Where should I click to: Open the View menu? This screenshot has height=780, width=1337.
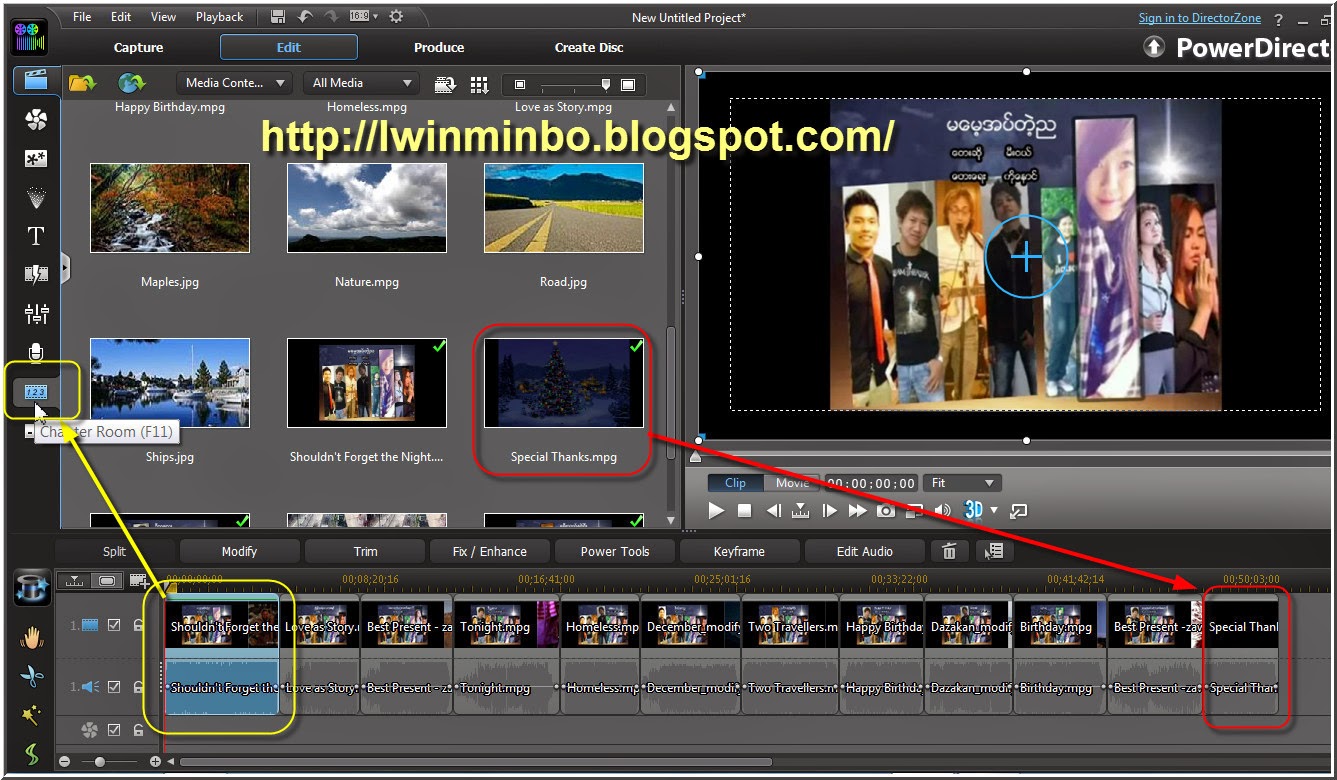(163, 17)
